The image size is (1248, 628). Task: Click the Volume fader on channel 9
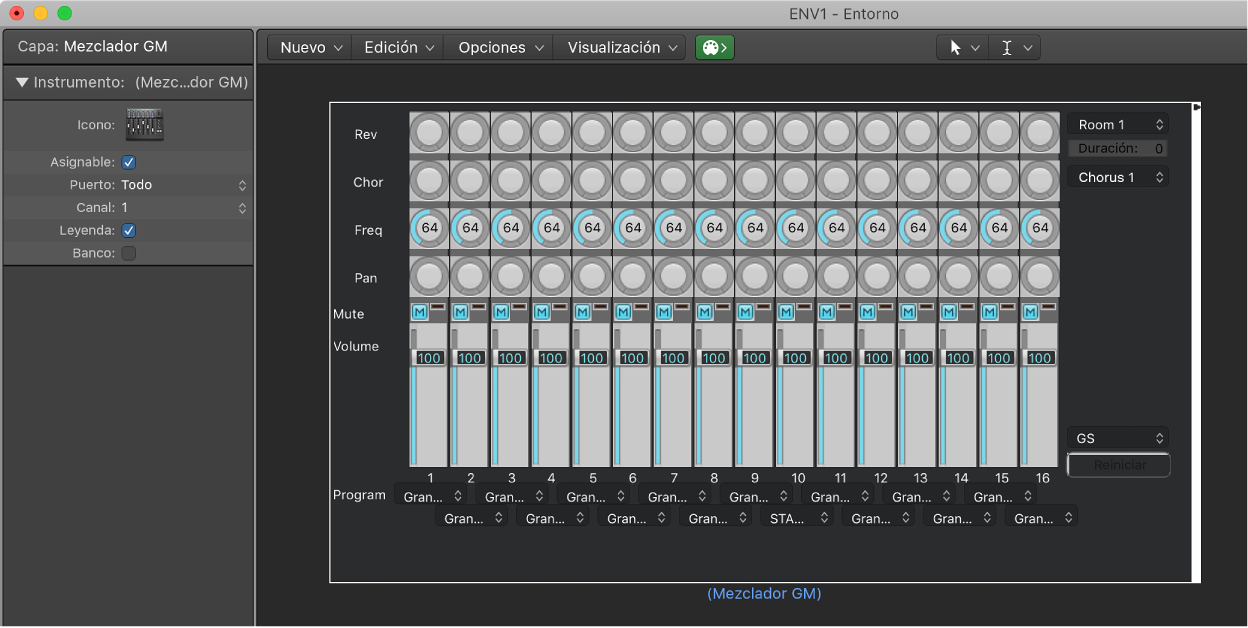click(x=755, y=357)
